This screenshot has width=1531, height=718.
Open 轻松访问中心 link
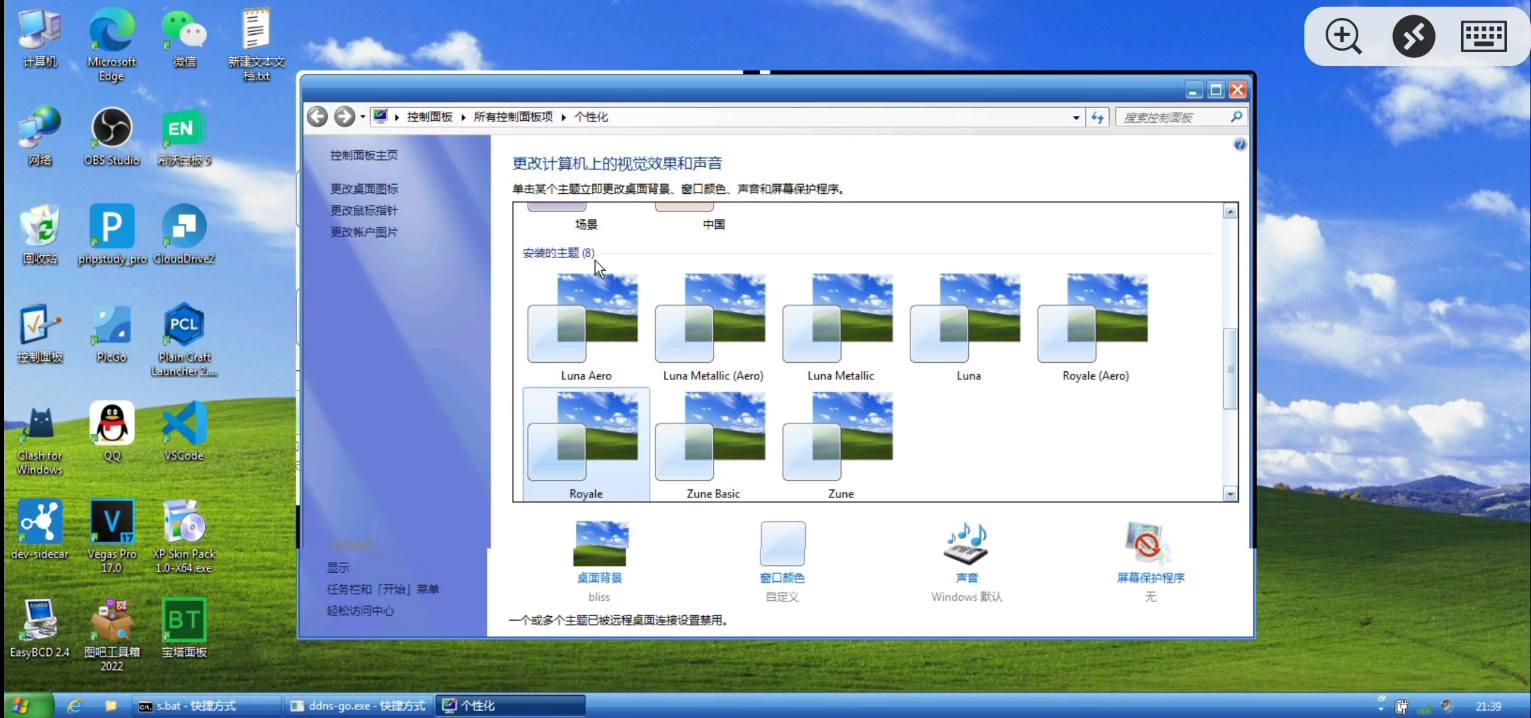point(360,611)
